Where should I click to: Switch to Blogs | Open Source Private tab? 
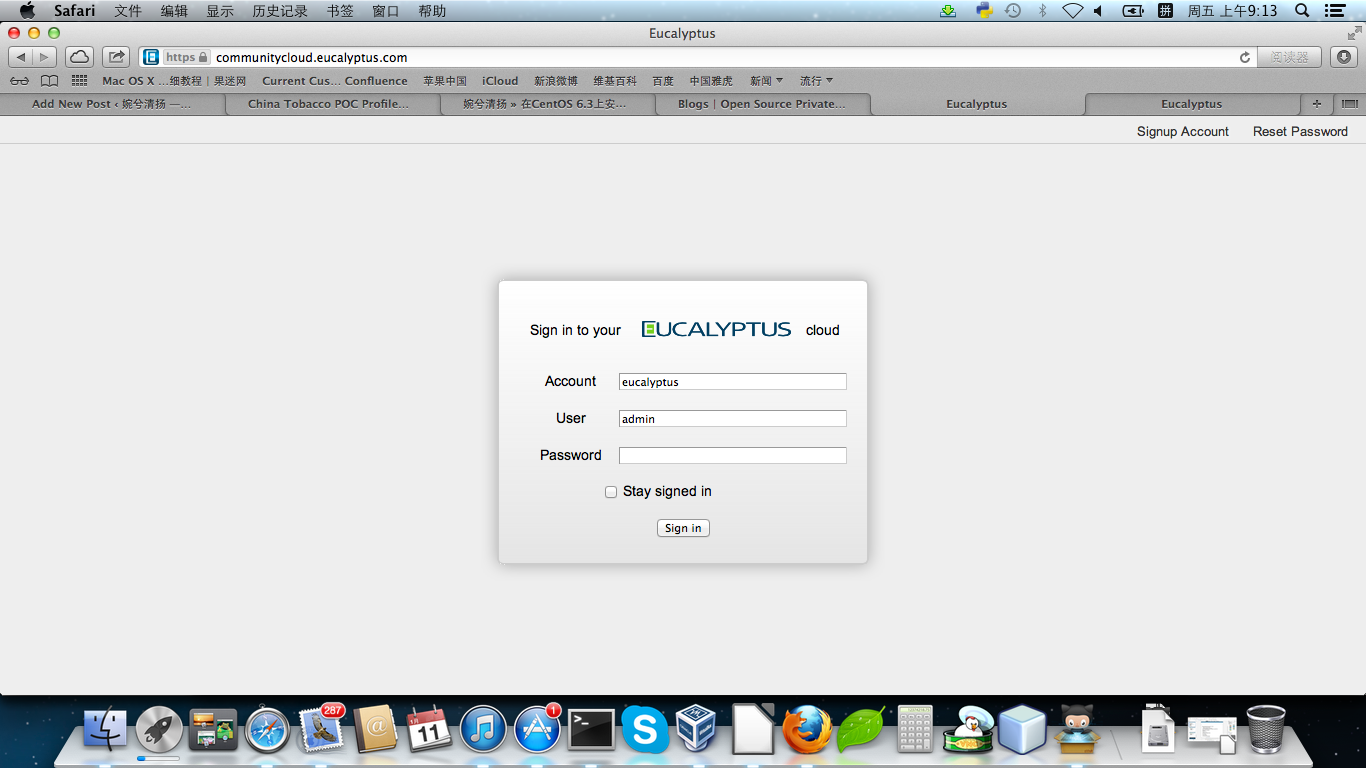[x=762, y=104]
